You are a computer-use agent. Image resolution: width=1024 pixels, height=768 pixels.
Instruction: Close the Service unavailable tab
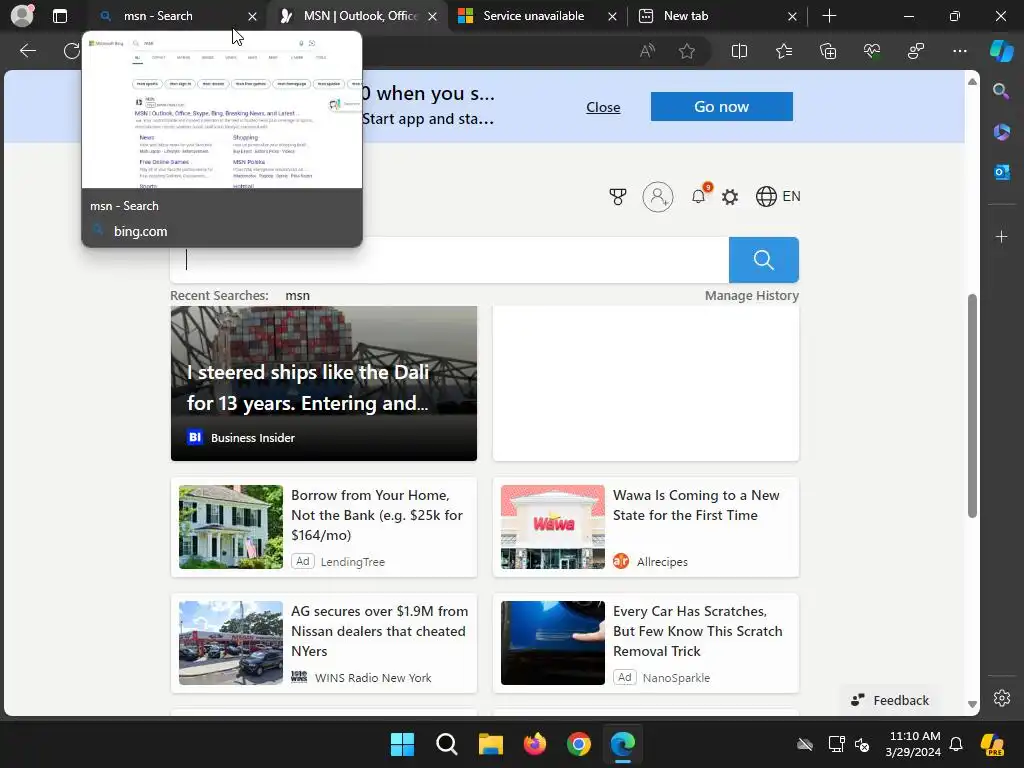pos(612,16)
